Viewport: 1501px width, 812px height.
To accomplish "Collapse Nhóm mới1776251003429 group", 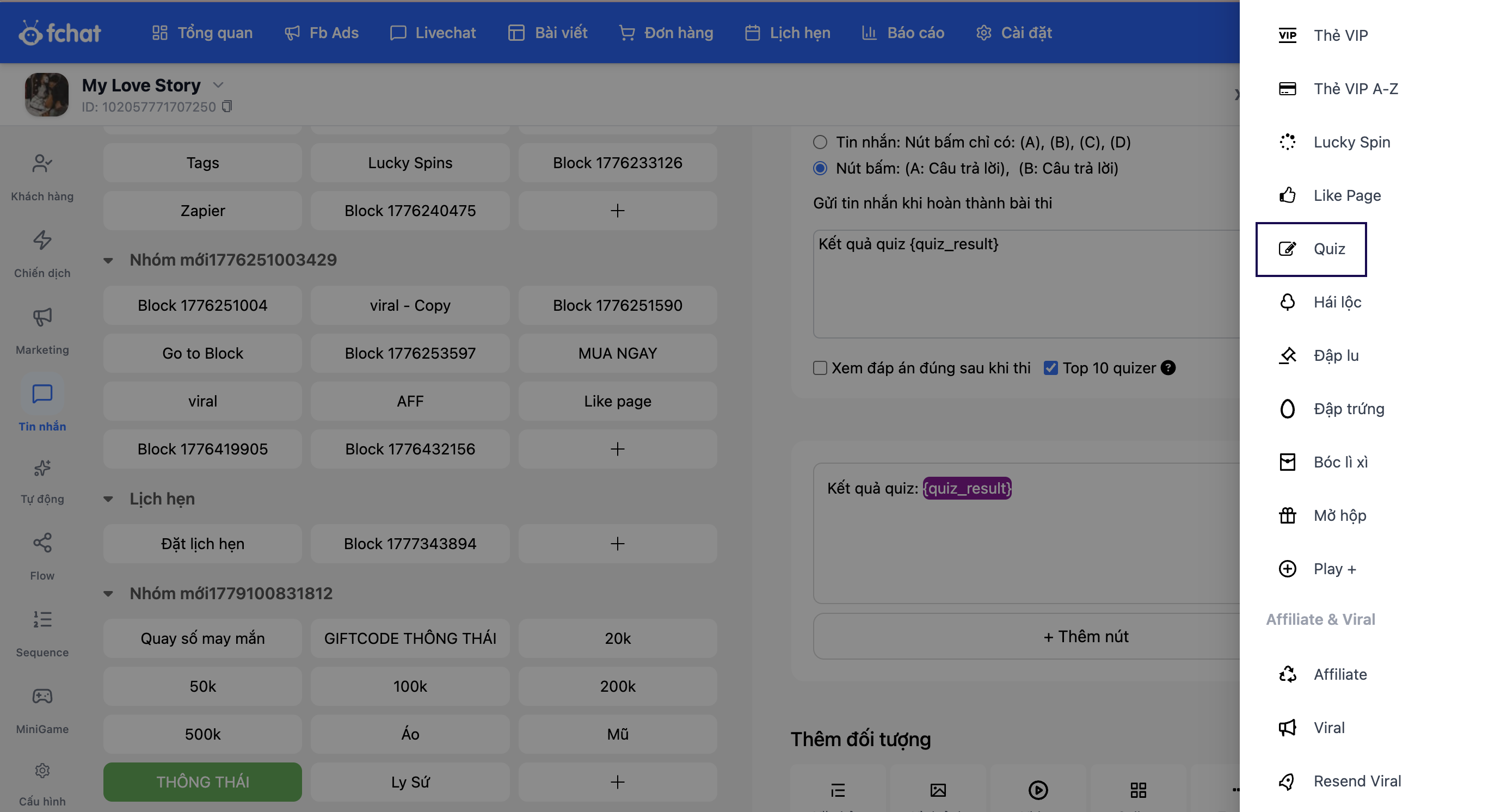I will point(108,260).
